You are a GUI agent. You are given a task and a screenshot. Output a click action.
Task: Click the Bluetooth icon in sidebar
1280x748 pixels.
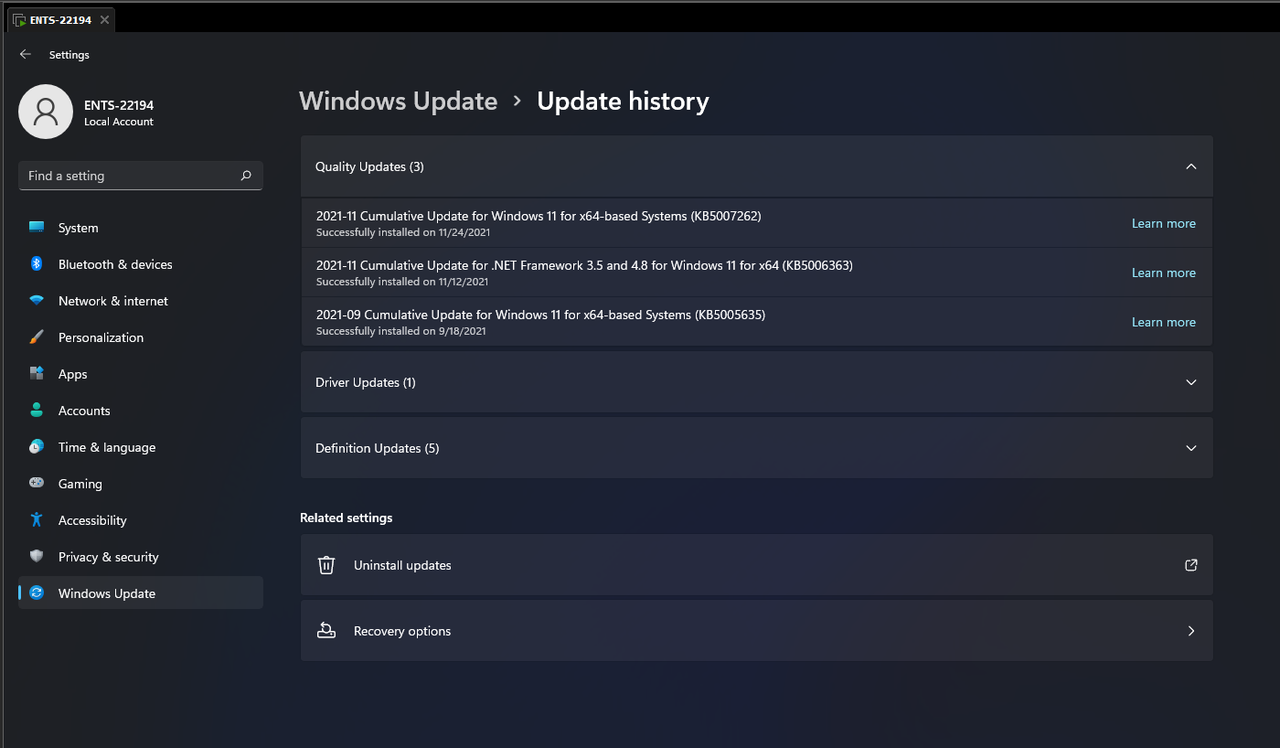(37, 264)
